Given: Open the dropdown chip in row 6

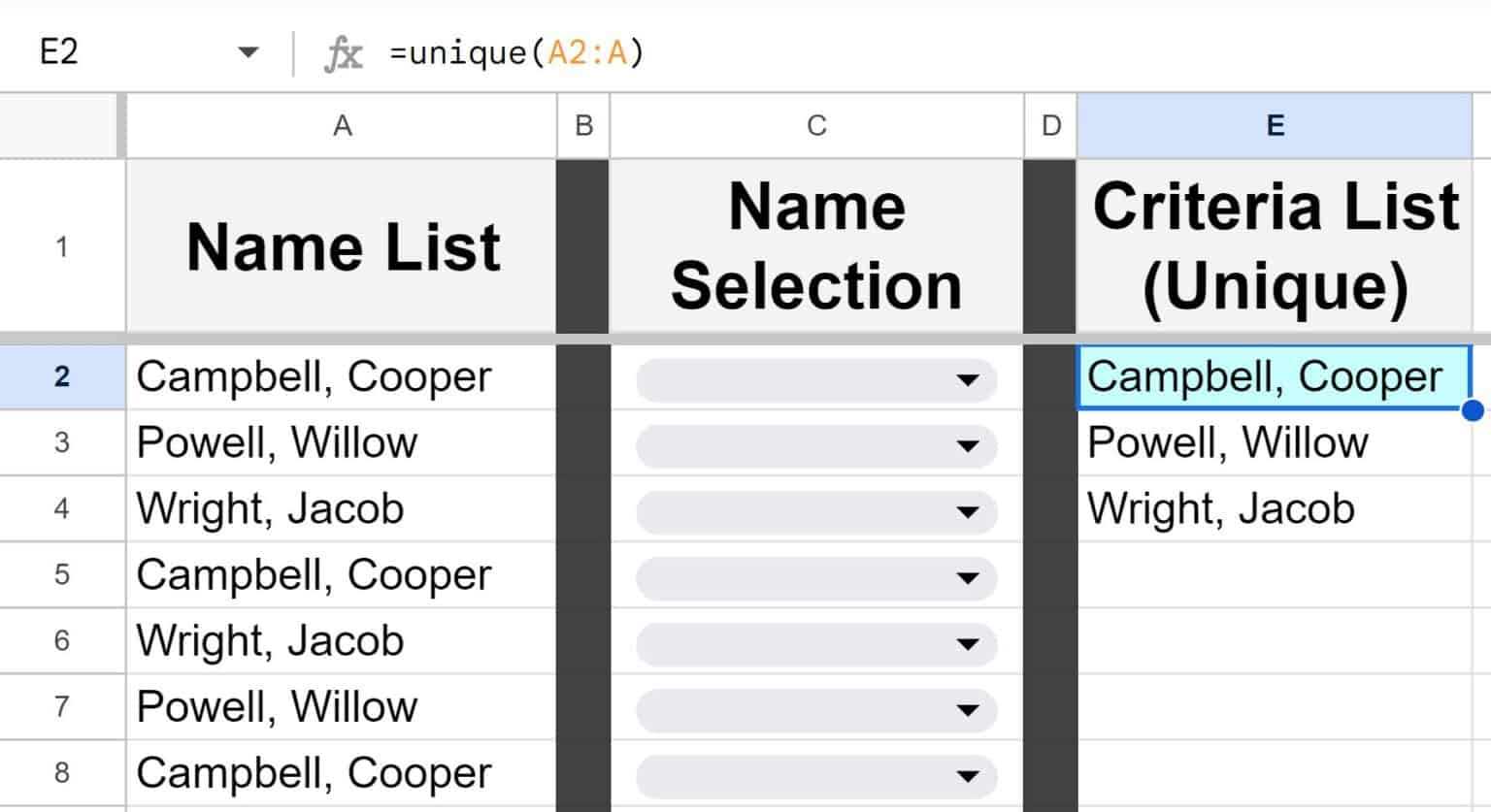Looking at the screenshot, I should click(966, 643).
